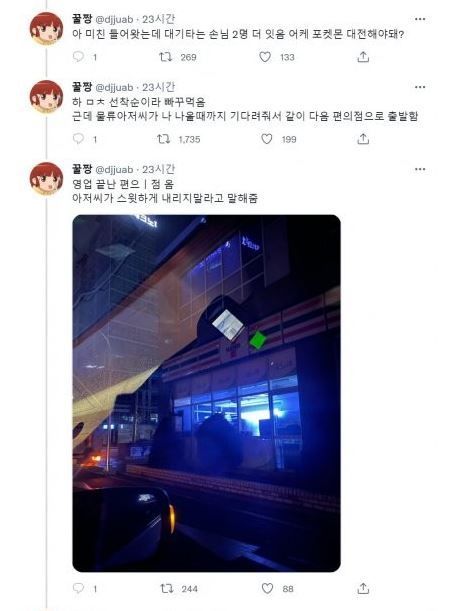This screenshot has width=450, height=611.
Task: Reply to the first tweet about waiting customers
Action: click(x=78, y=57)
